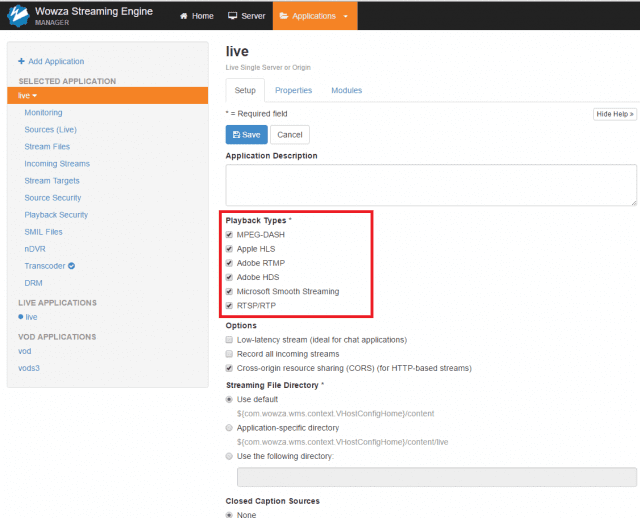The width and height of the screenshot is (640, 518).
Task: Click the custom streaming directory input field
Action: click(437, 477)
